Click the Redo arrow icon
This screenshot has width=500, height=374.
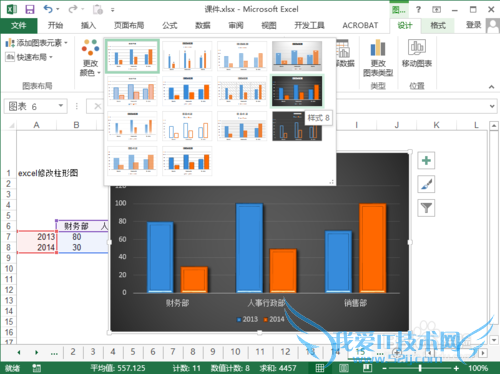click(73, 9)
